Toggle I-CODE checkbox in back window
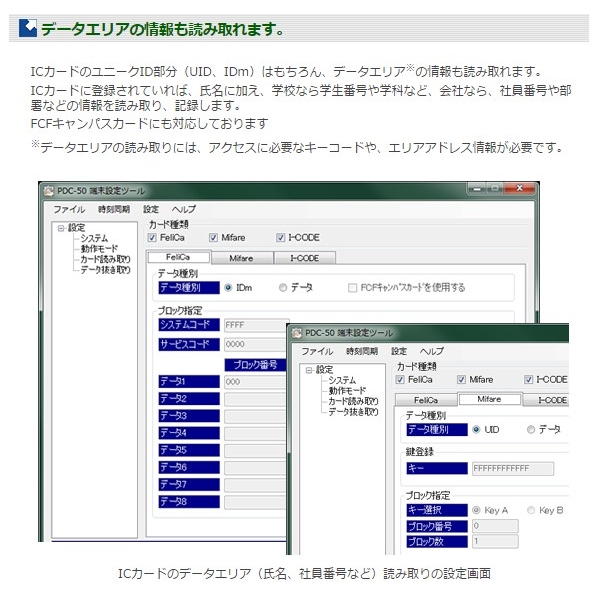Viewport: 595px width, 595px height. point(280,238)
